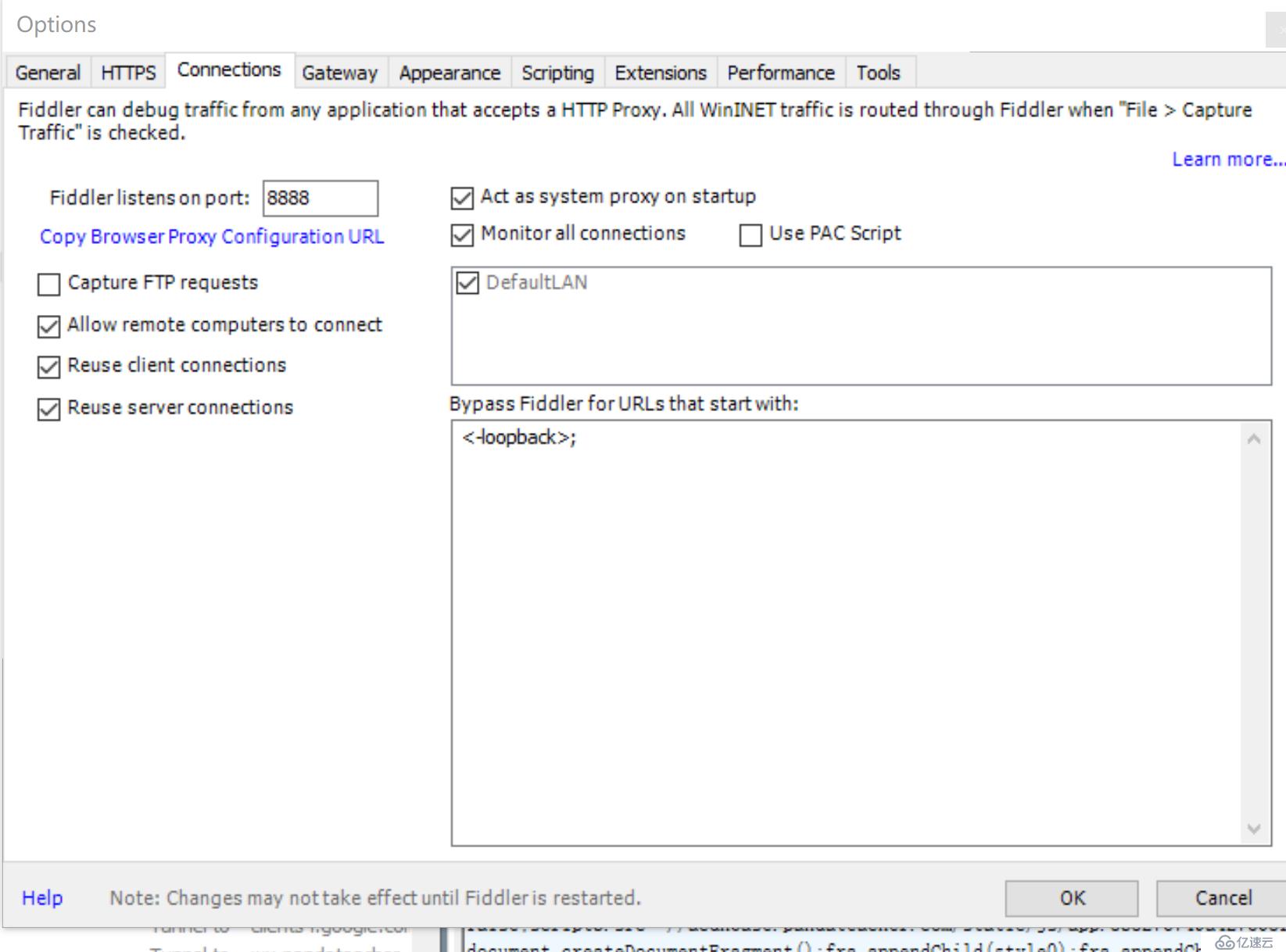The height and width of the screenshot is (952, 1286).
Task: Enable Use PAC Script checkbox
Action: tap(750, 234)
